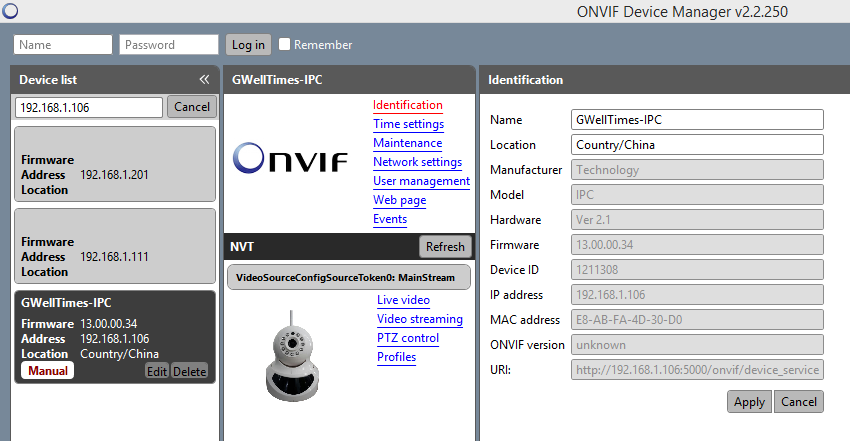Image resolution: width=850 pixels, height=441 pixels.
Task: Click the Manual tag on GWellTimes-IPC
Action: pos(48,371)
